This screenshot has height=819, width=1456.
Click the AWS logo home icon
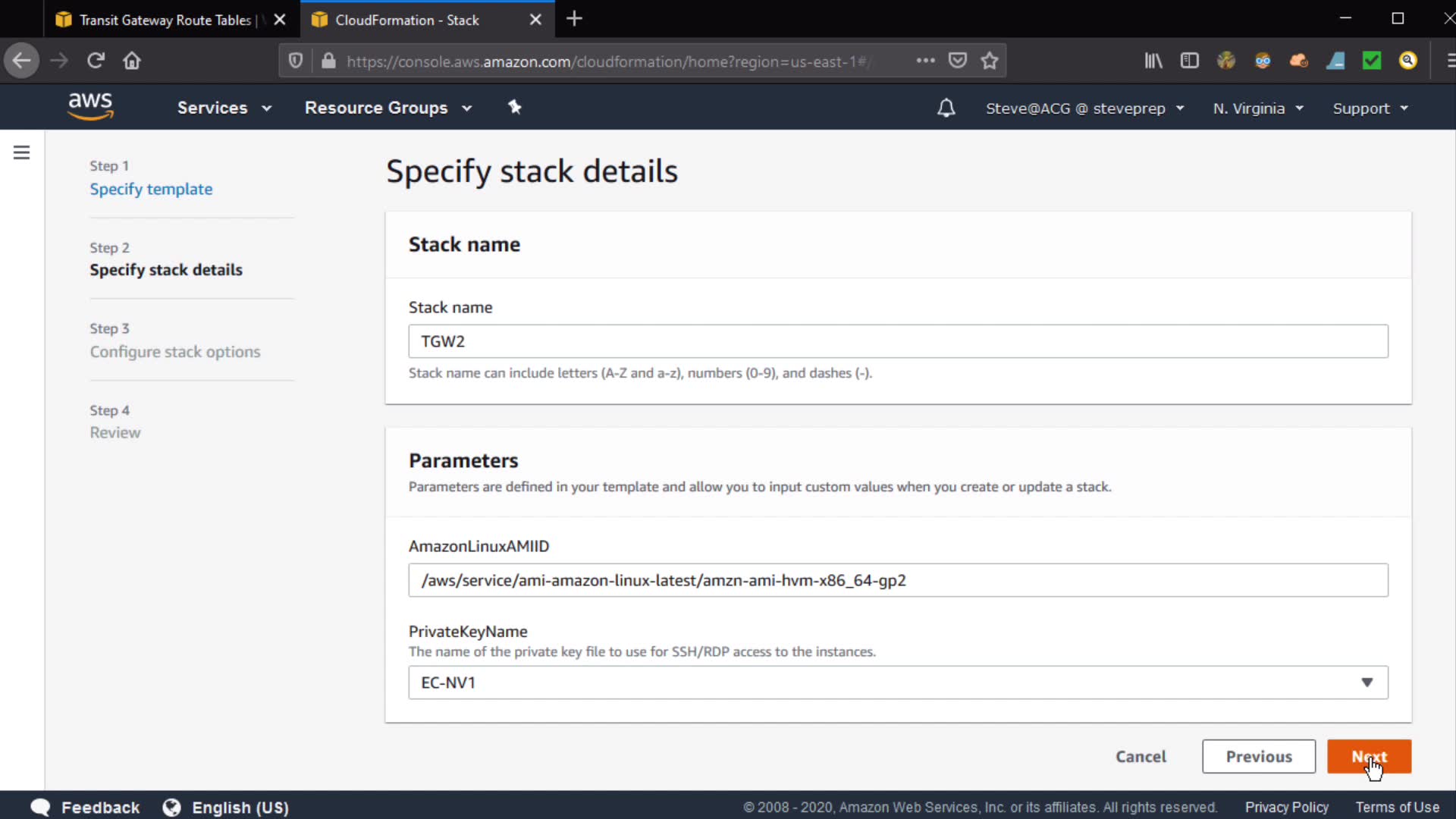90,107
